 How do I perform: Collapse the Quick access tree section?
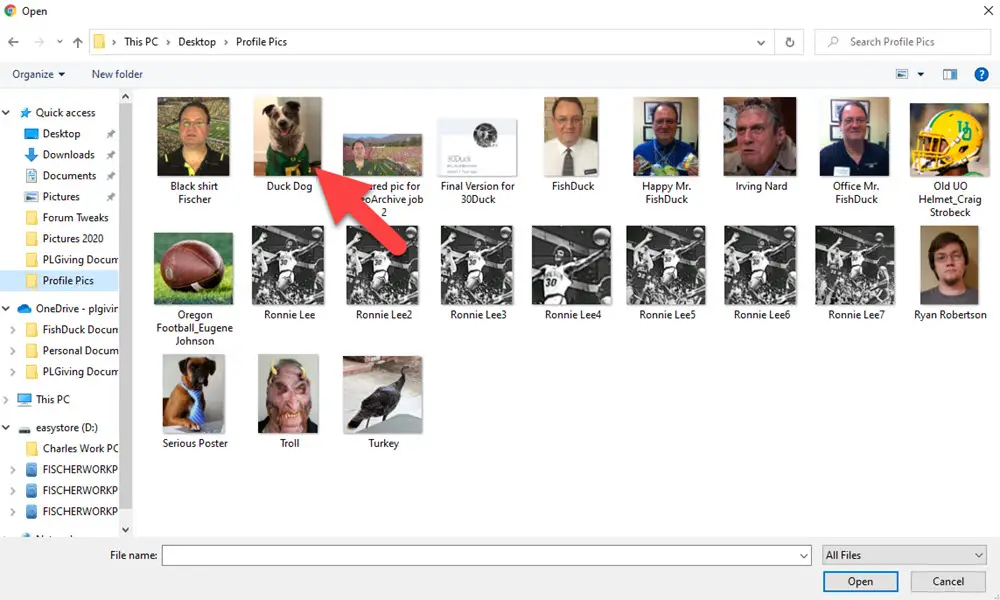point(8,113)
